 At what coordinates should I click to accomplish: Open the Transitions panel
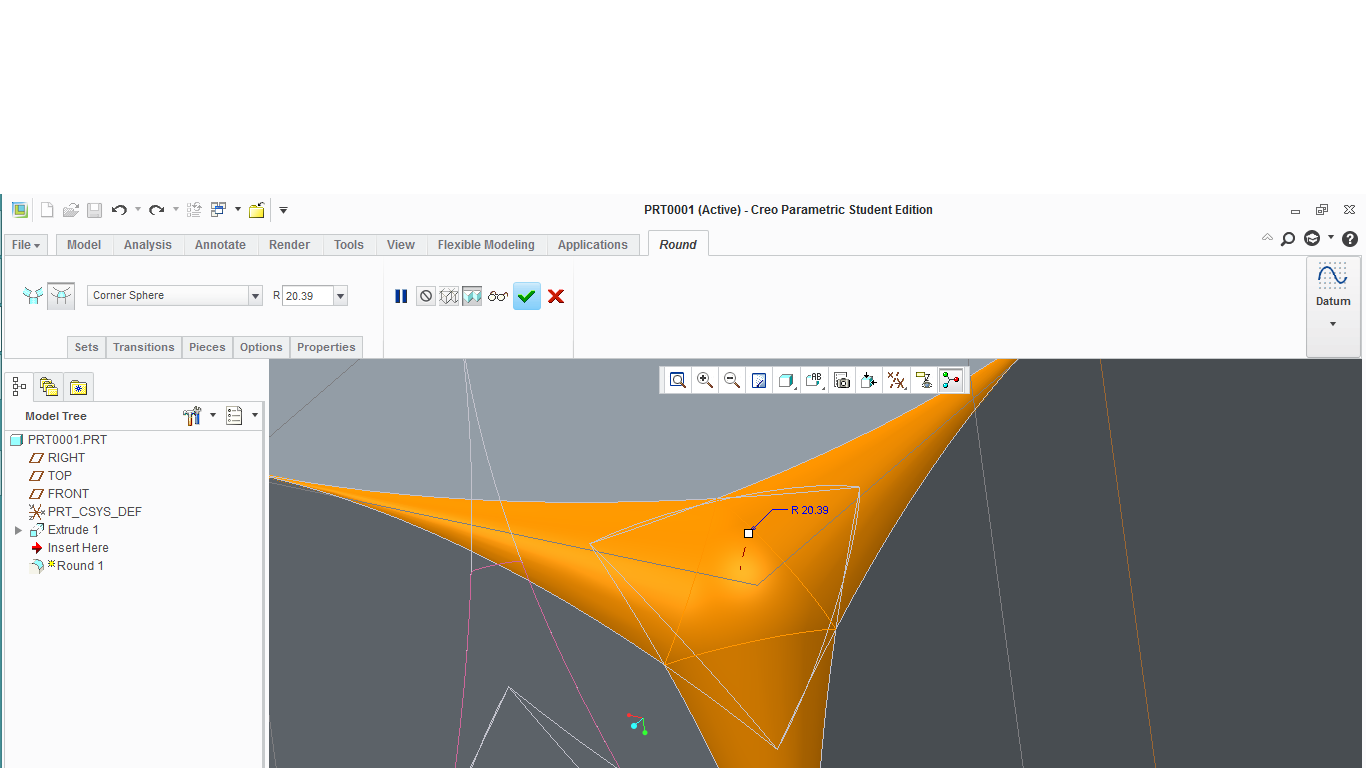[144, 347]
